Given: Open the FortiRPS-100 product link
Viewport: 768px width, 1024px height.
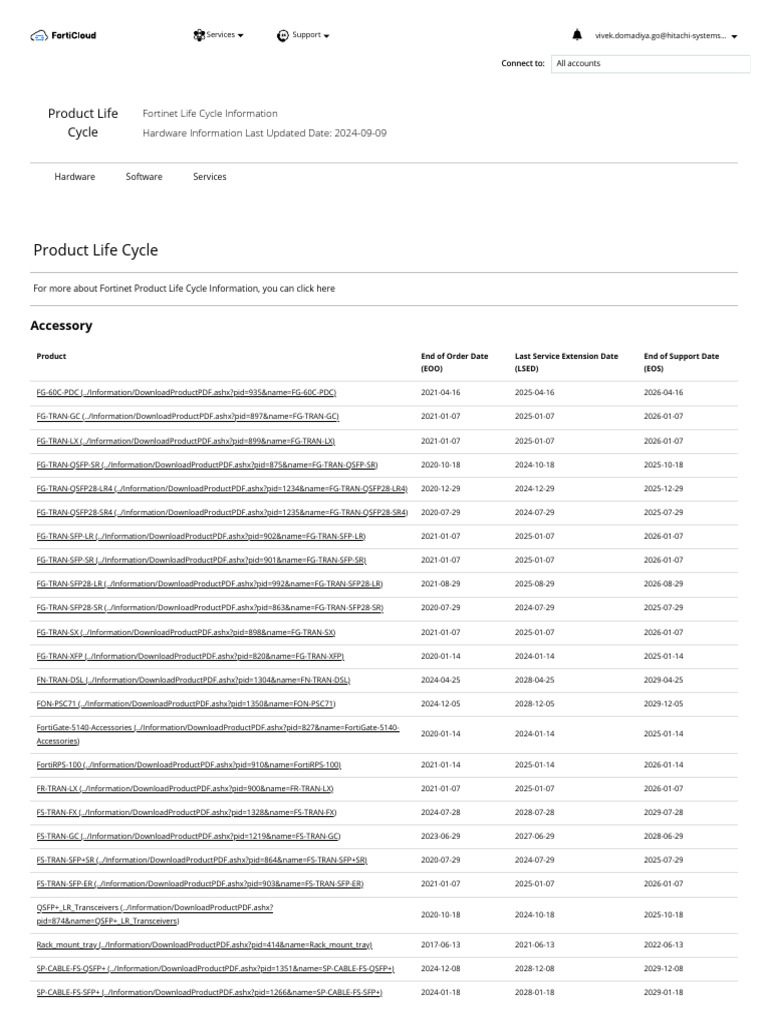Looking at the screenshot, I should pos(189,765).
